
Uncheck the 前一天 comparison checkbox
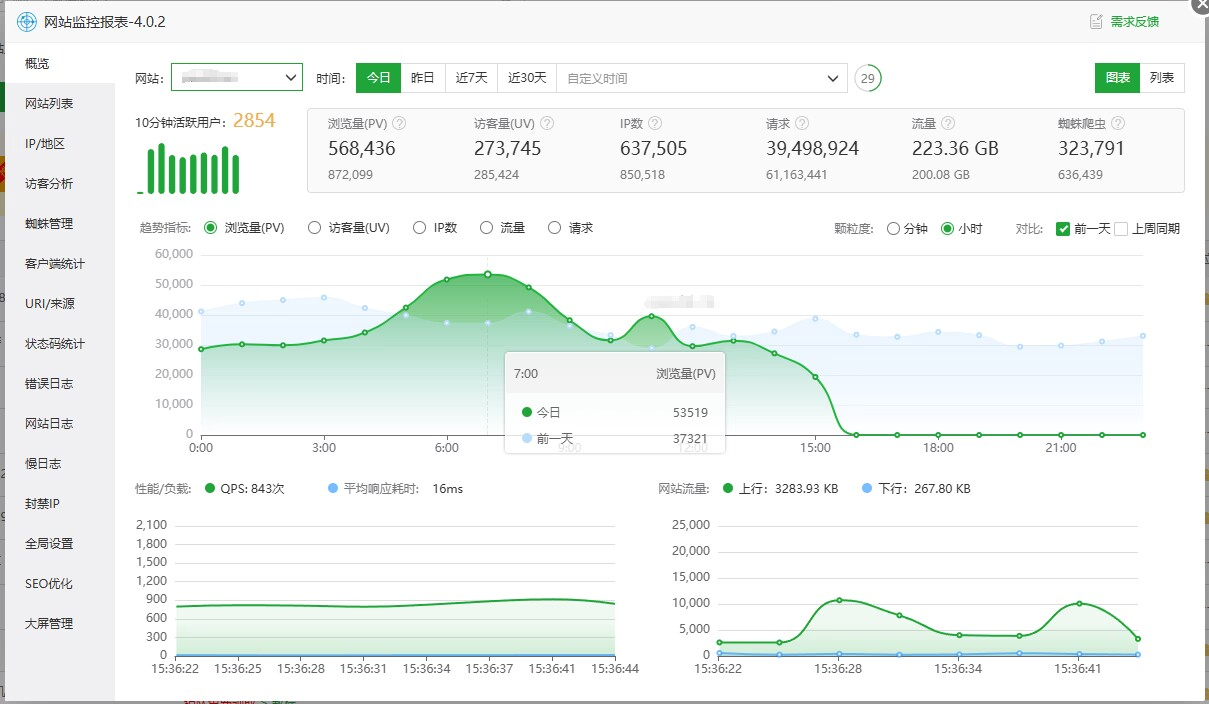click(x=1064, y=228)
